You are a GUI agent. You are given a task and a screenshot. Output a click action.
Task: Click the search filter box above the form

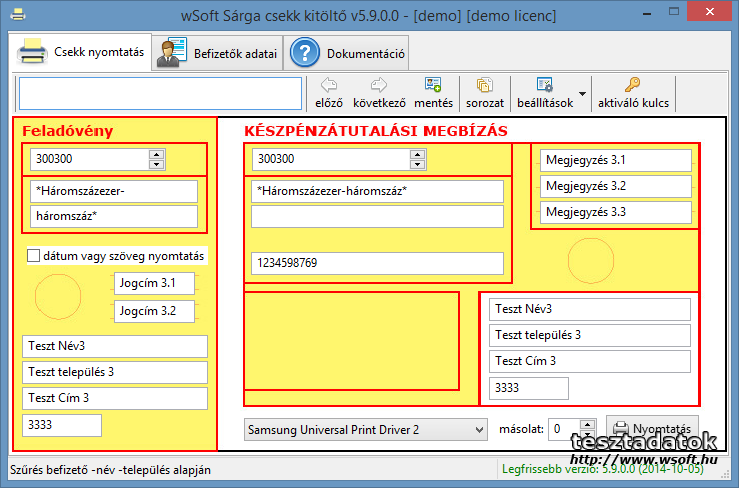[160, 94]
